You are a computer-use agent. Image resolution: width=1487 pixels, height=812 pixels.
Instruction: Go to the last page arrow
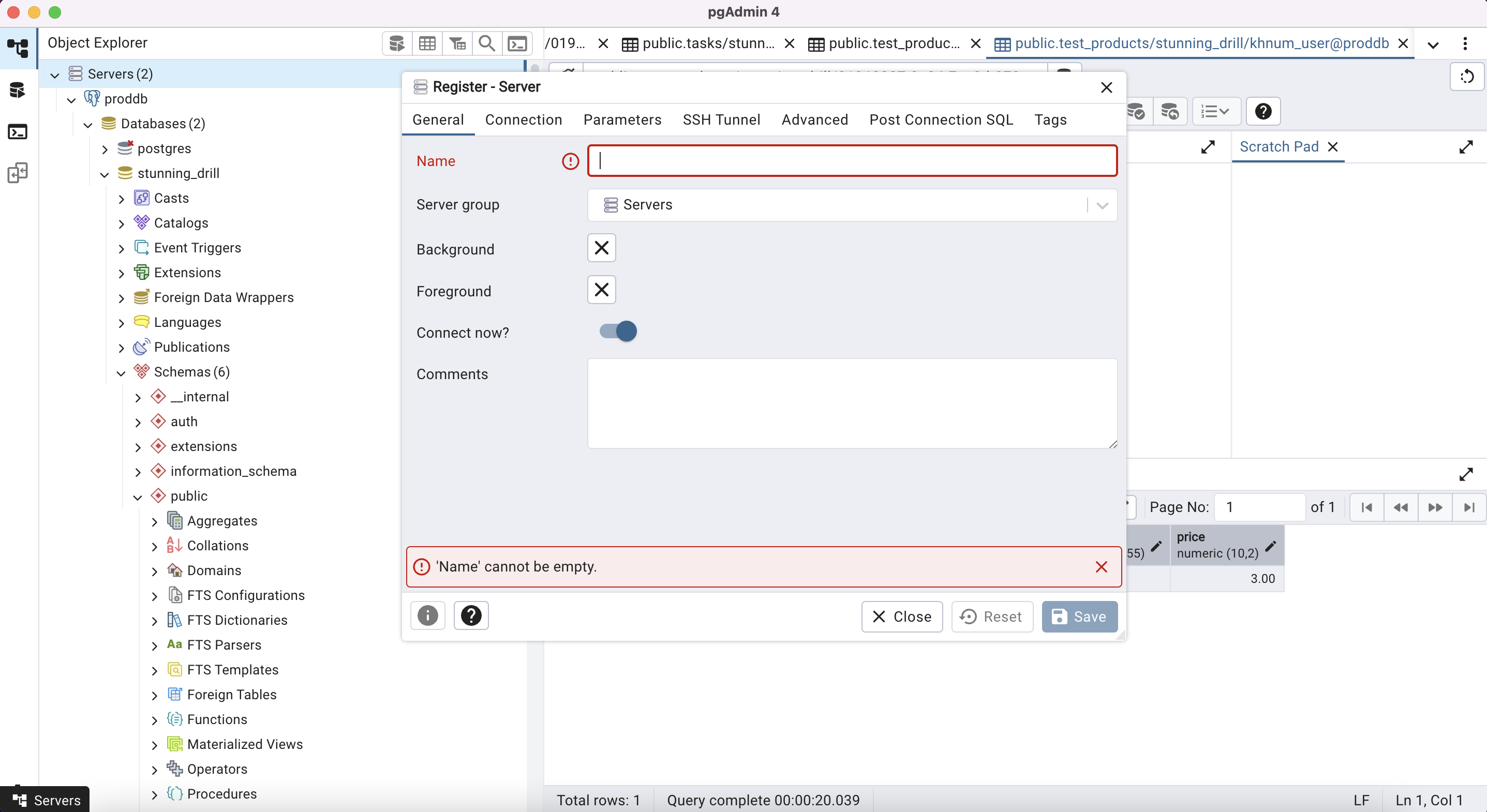1469,507
